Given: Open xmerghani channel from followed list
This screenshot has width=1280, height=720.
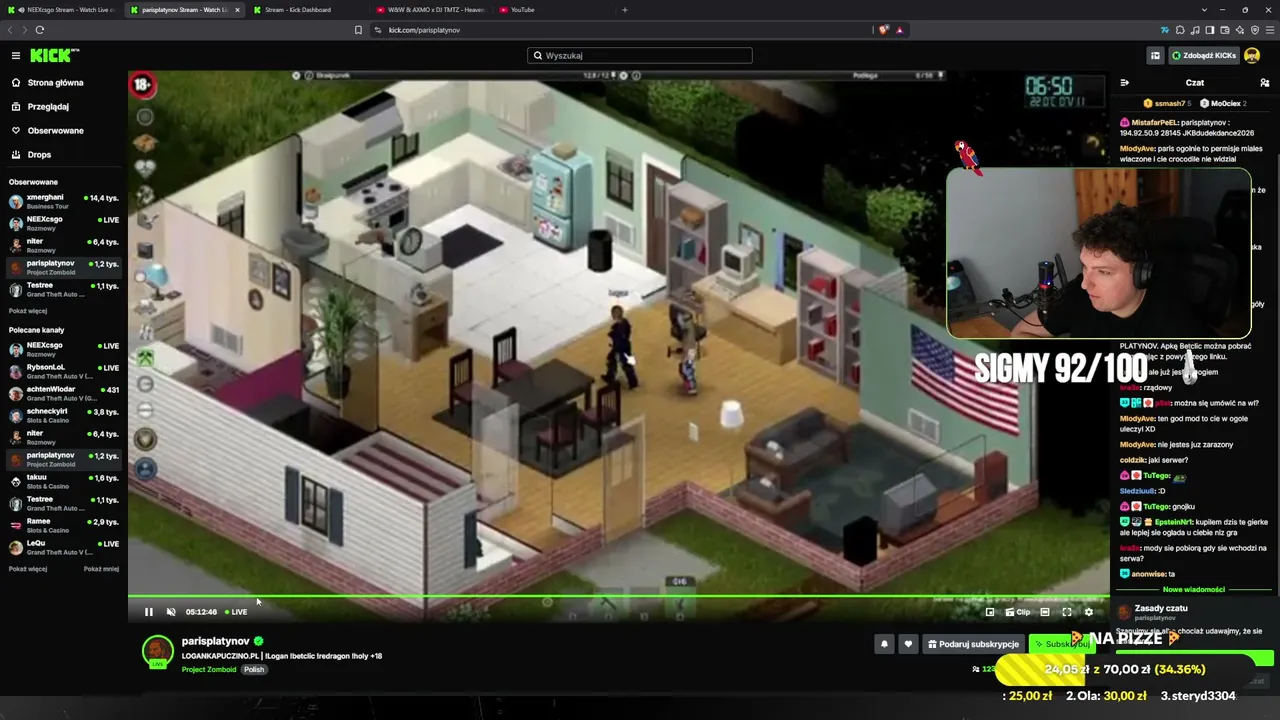Looking at the screenshot, I should tap(64, 202).
